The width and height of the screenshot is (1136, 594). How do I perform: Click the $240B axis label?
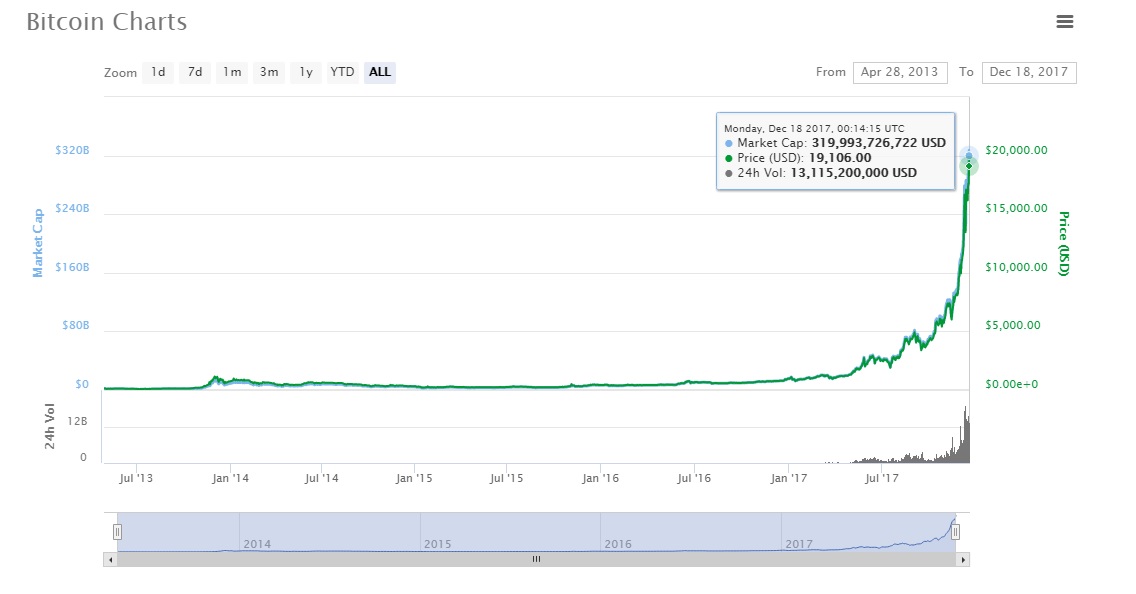point(72,209)
